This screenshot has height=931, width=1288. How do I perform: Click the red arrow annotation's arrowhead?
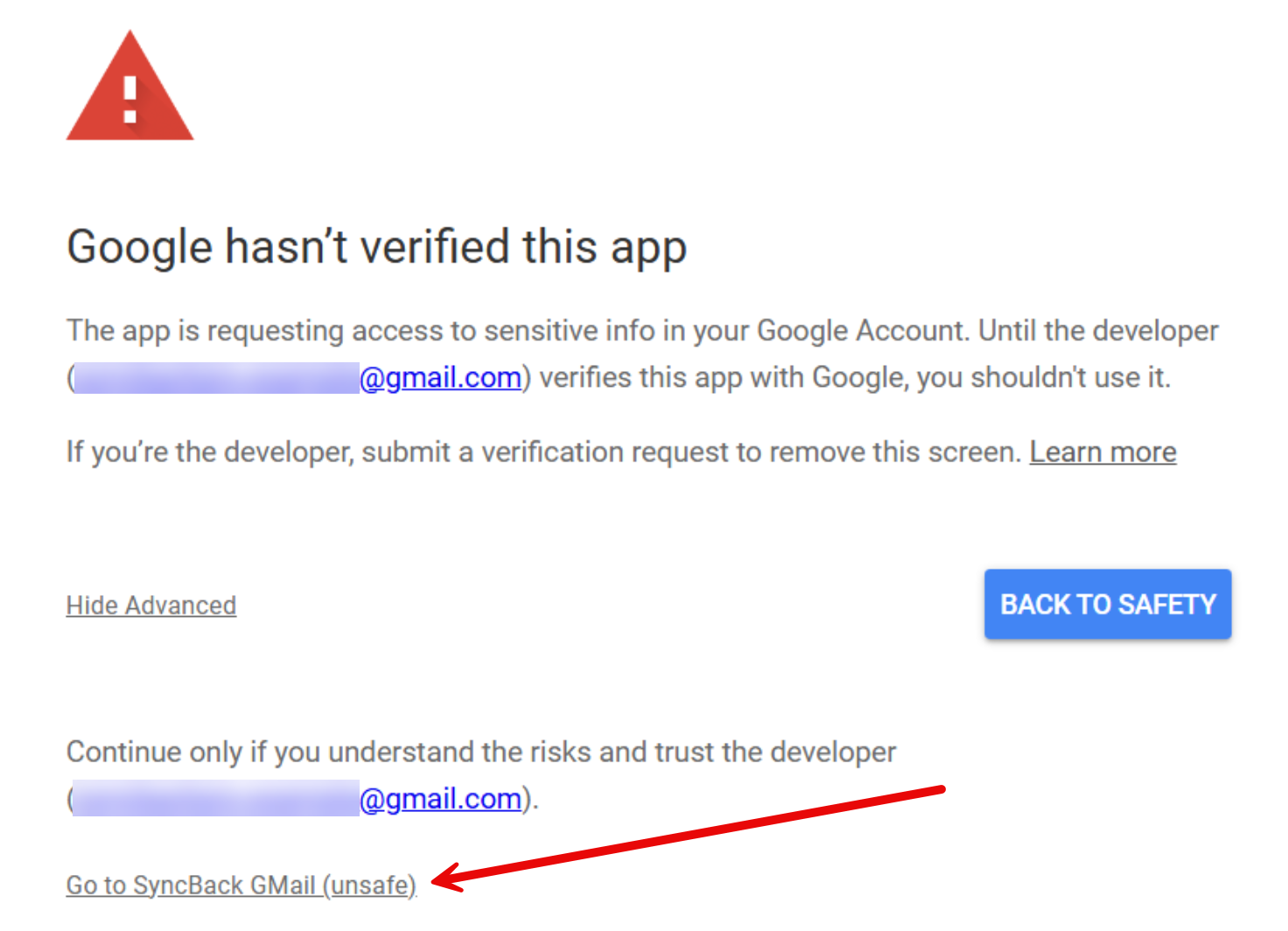(443, 878)
